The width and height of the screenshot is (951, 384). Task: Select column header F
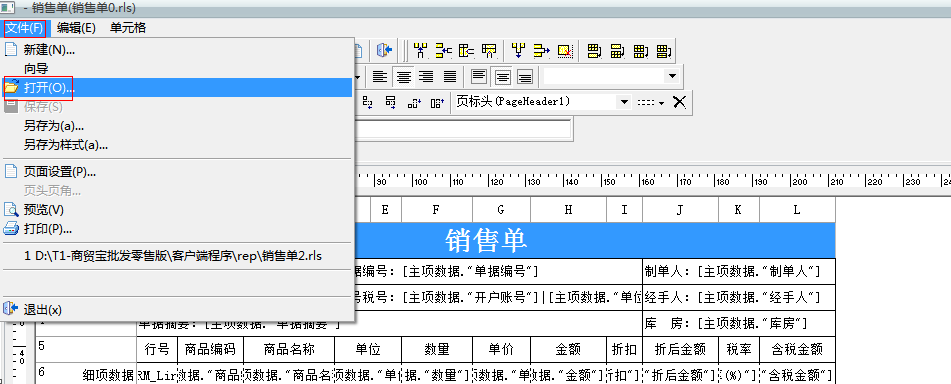pos(437,210)
